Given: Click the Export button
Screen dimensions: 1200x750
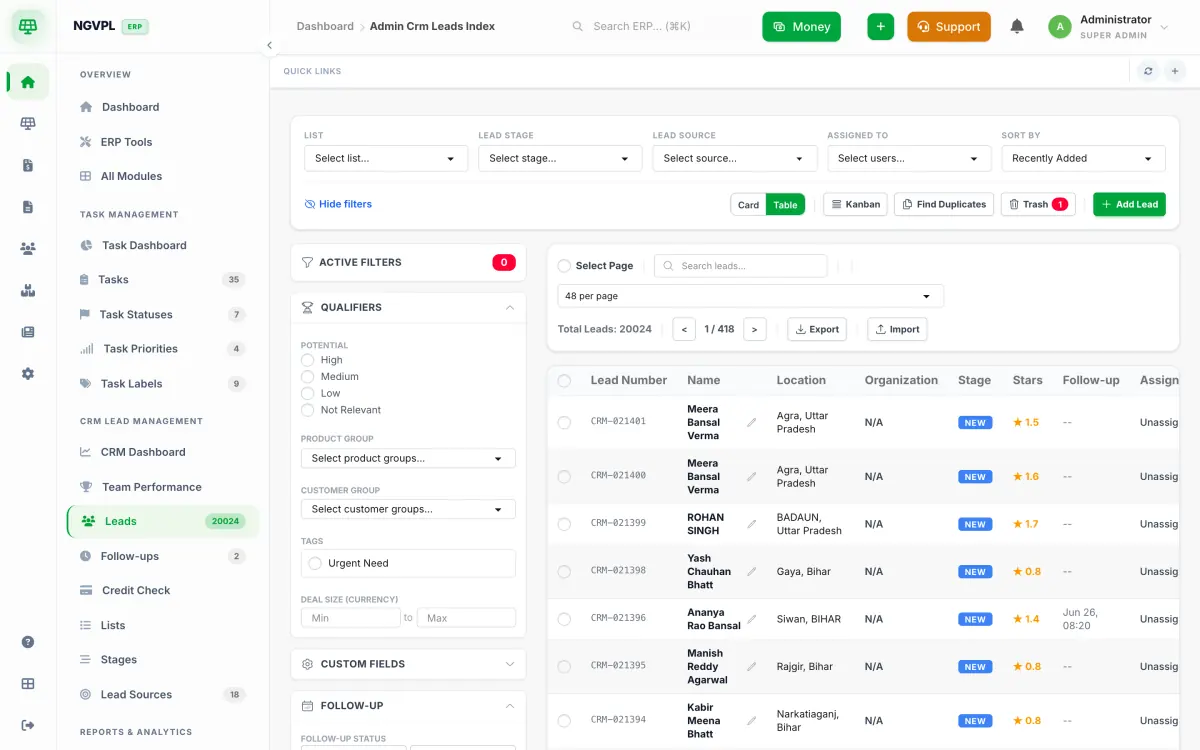Looking at the screenshot, I should [x=817, y=329].
